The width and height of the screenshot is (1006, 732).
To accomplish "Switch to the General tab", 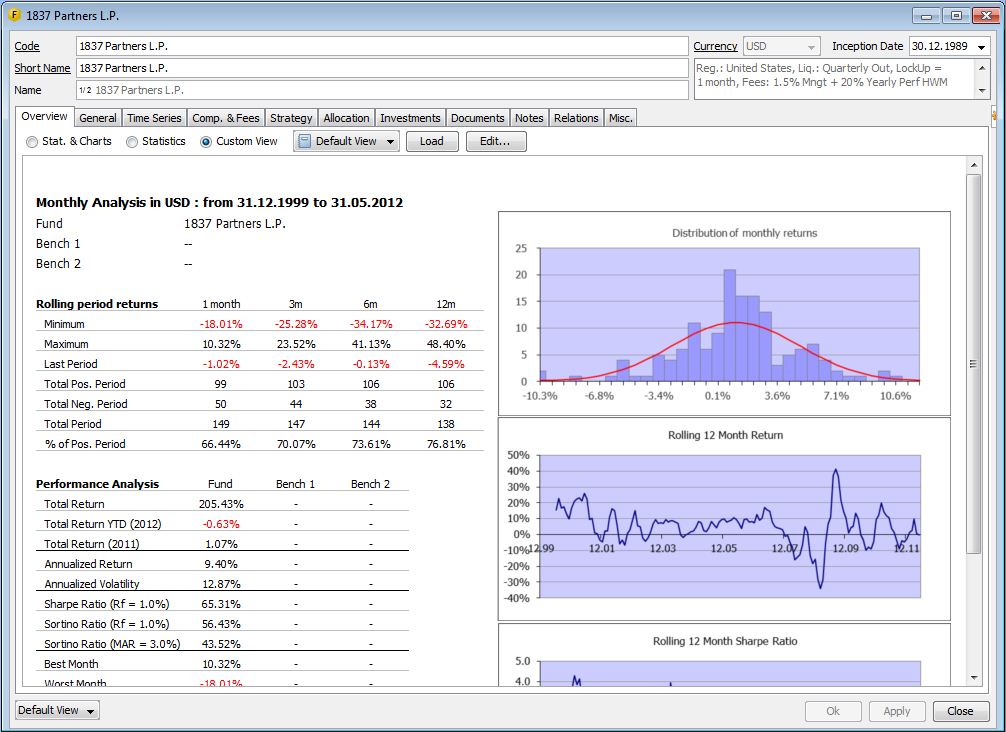I will pos(98,118).
